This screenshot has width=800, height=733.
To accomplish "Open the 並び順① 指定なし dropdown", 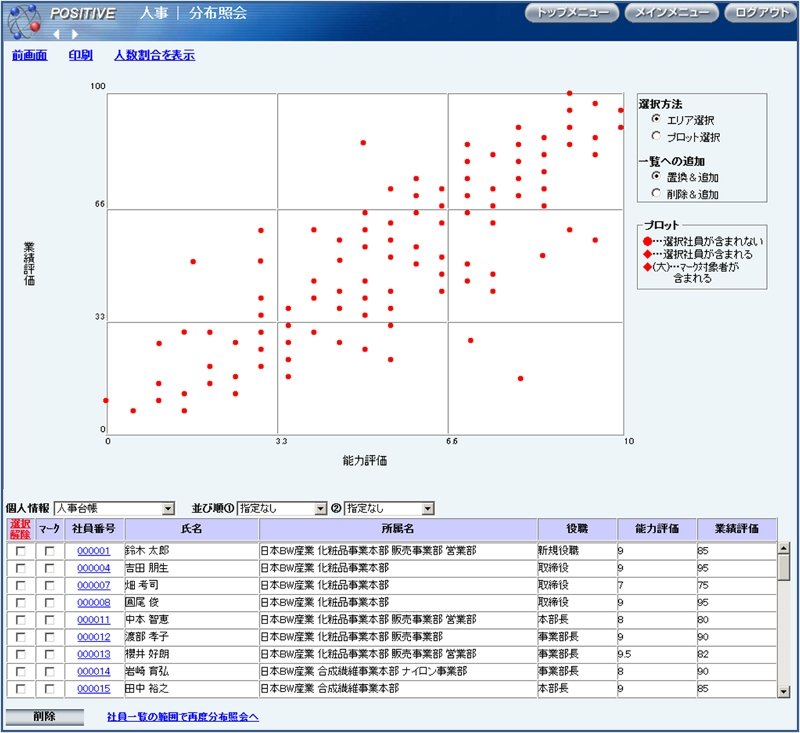I will tap(282, 508).
